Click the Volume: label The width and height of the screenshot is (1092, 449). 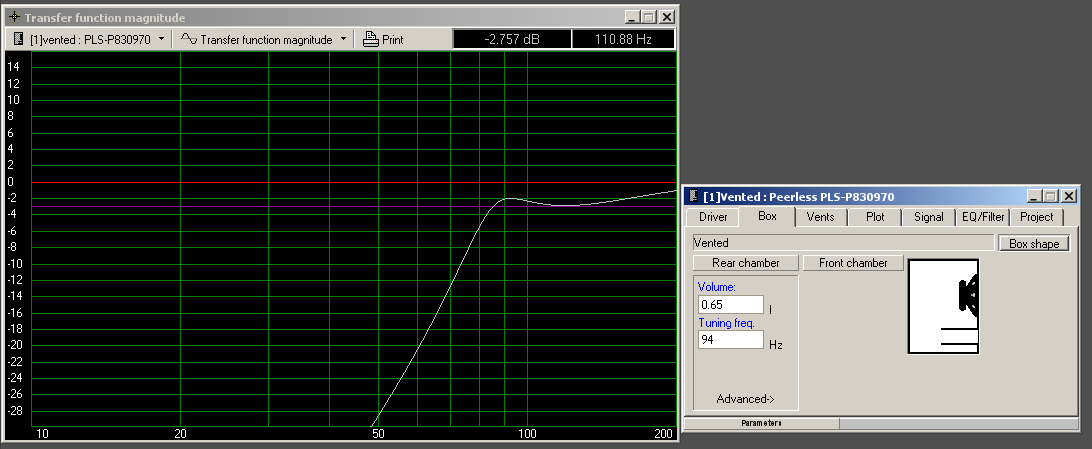pos(717,287)
